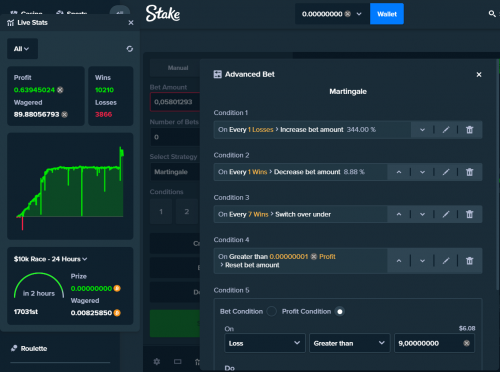Click the race Wagered value 0.00825850
Viewport: 500px width, 372px height.
pos(91,313)
